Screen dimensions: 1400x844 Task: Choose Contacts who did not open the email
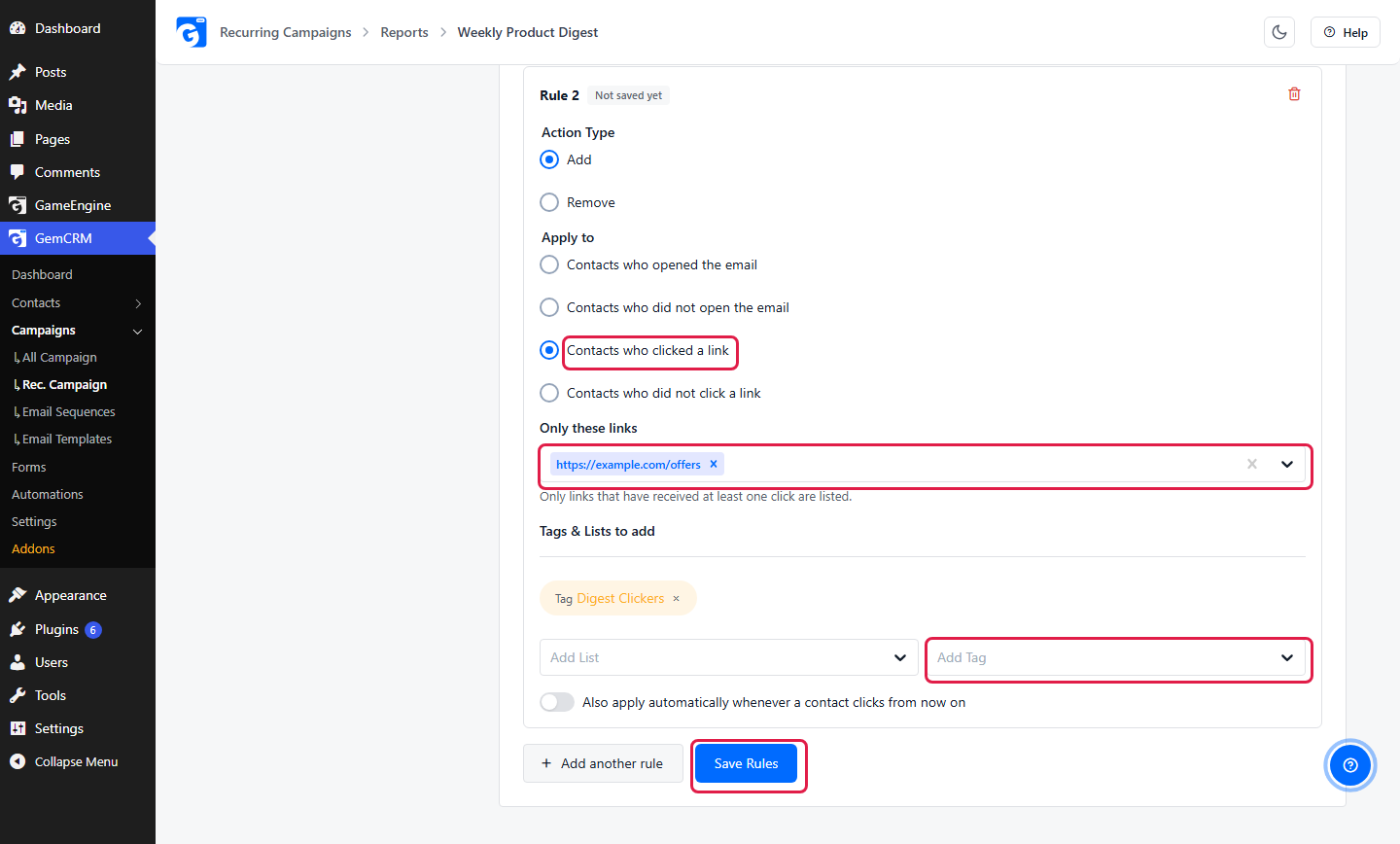point(549,307)
